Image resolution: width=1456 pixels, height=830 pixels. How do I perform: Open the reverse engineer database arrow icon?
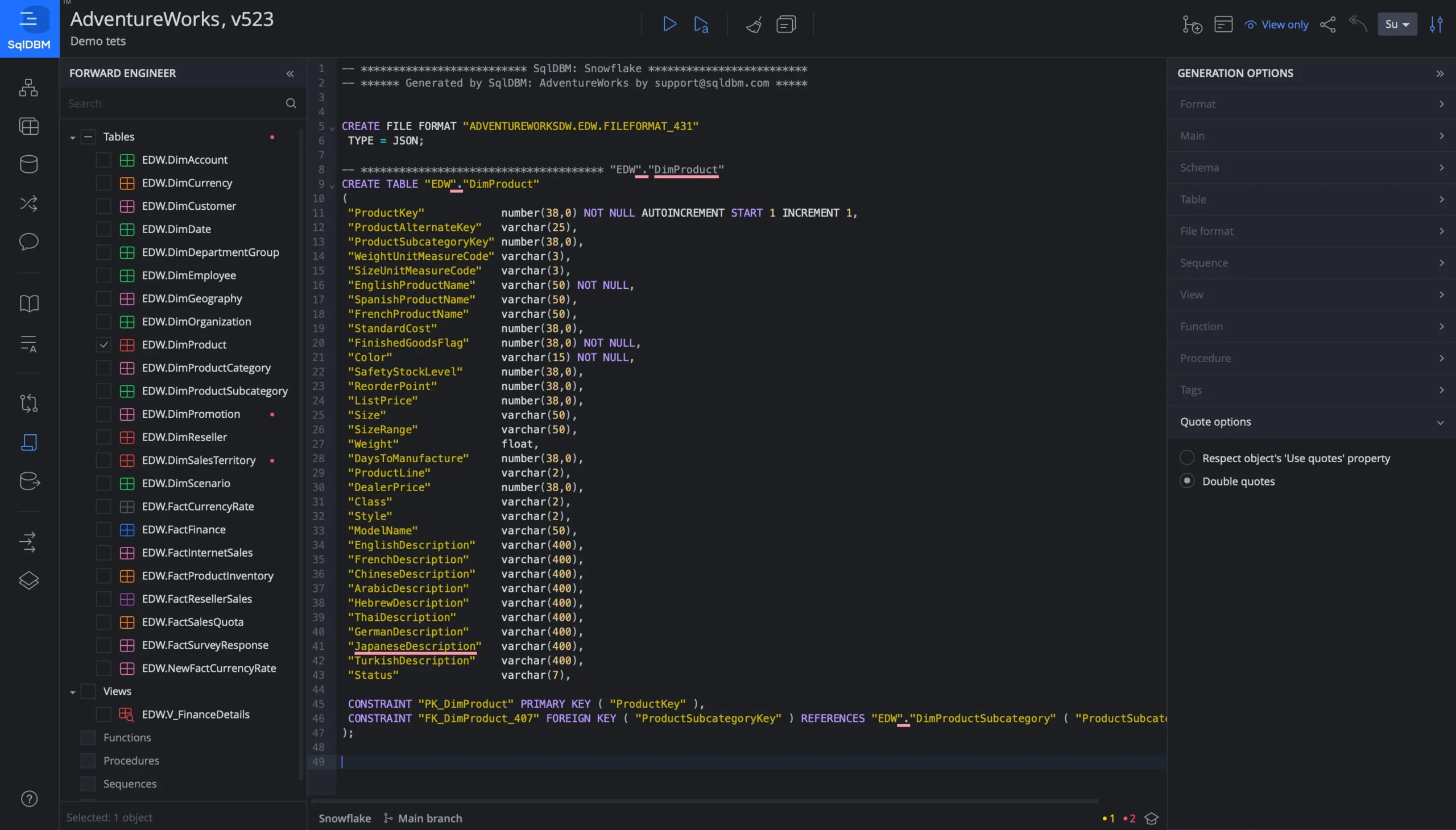pyautogui.click(x=29, y=481)
